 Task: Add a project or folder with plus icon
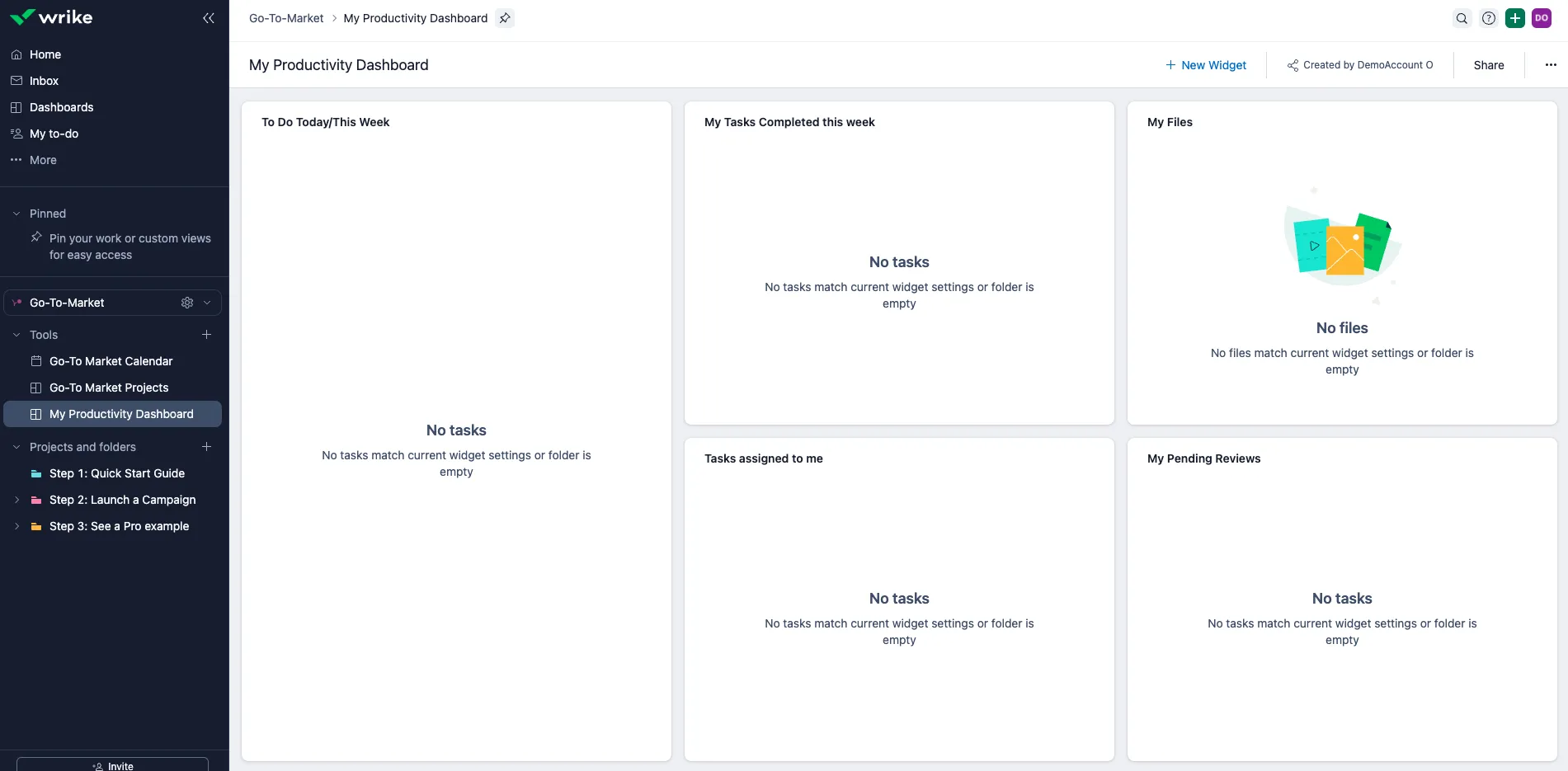coord(207,447)
